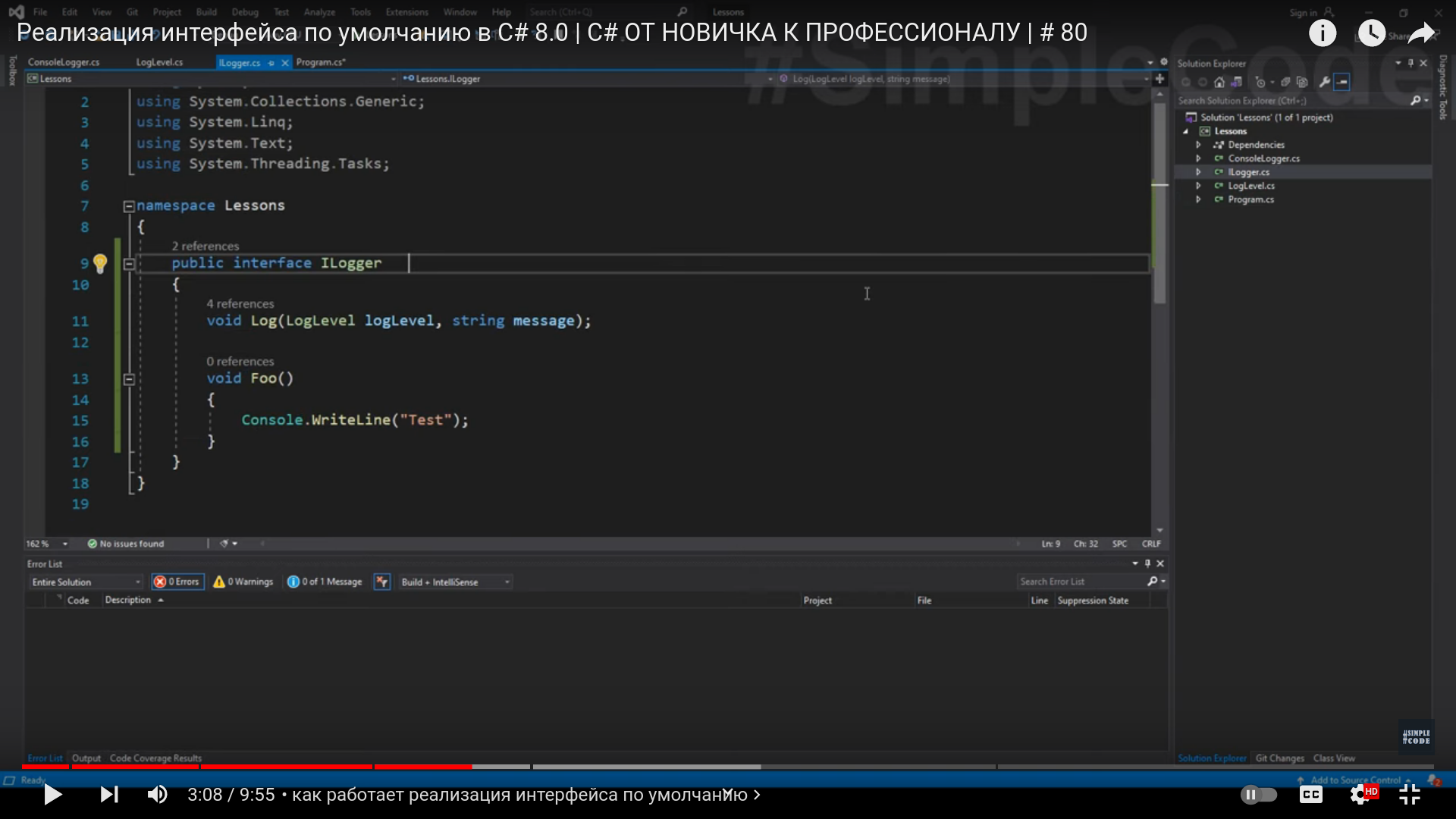Skip to next video
1456x819 pixels.
(x=109, y=795)
